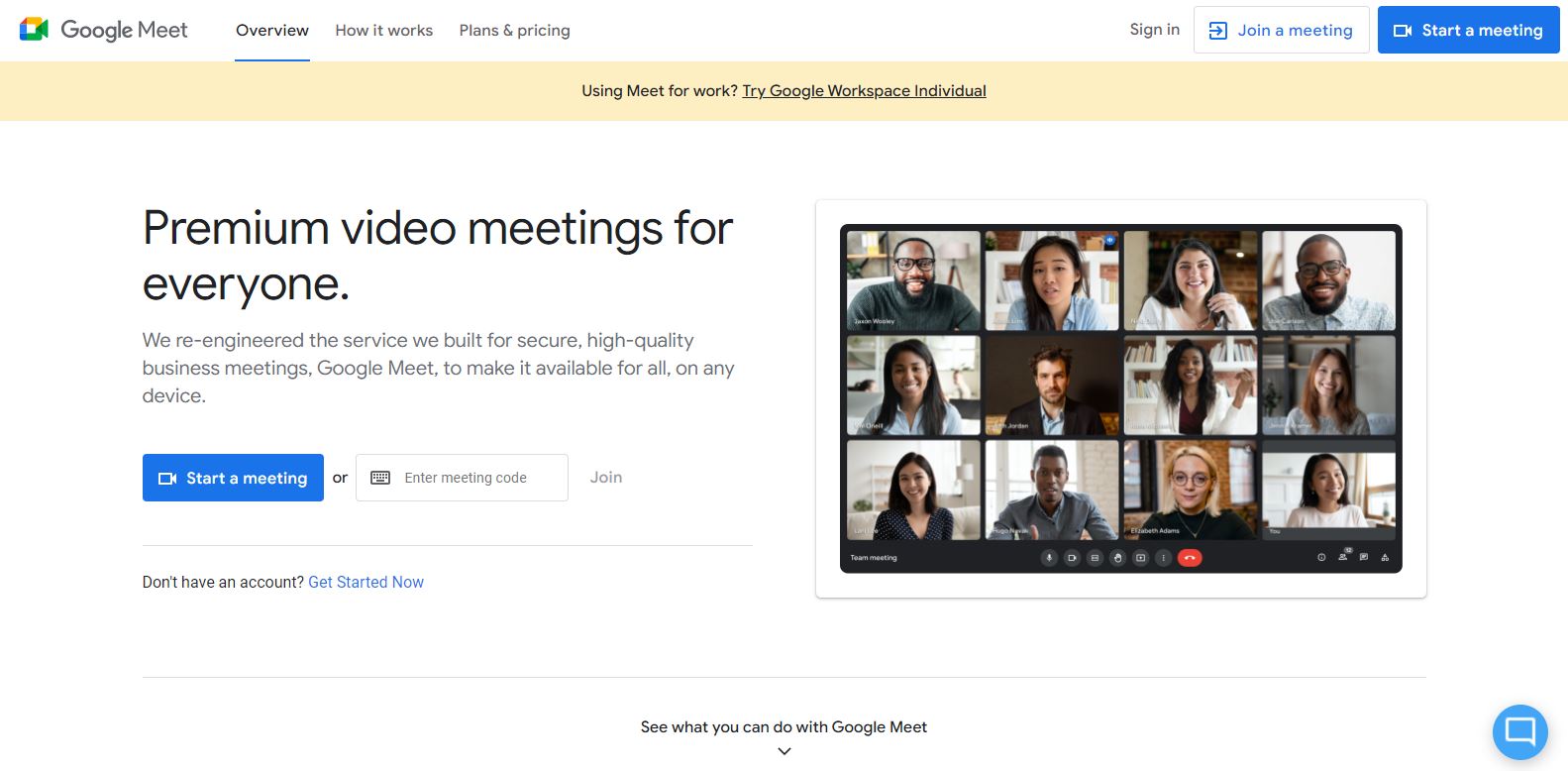The image size is (1568, 771).
Task: Click the Google Meet logo icon
Action: [34, 30]
